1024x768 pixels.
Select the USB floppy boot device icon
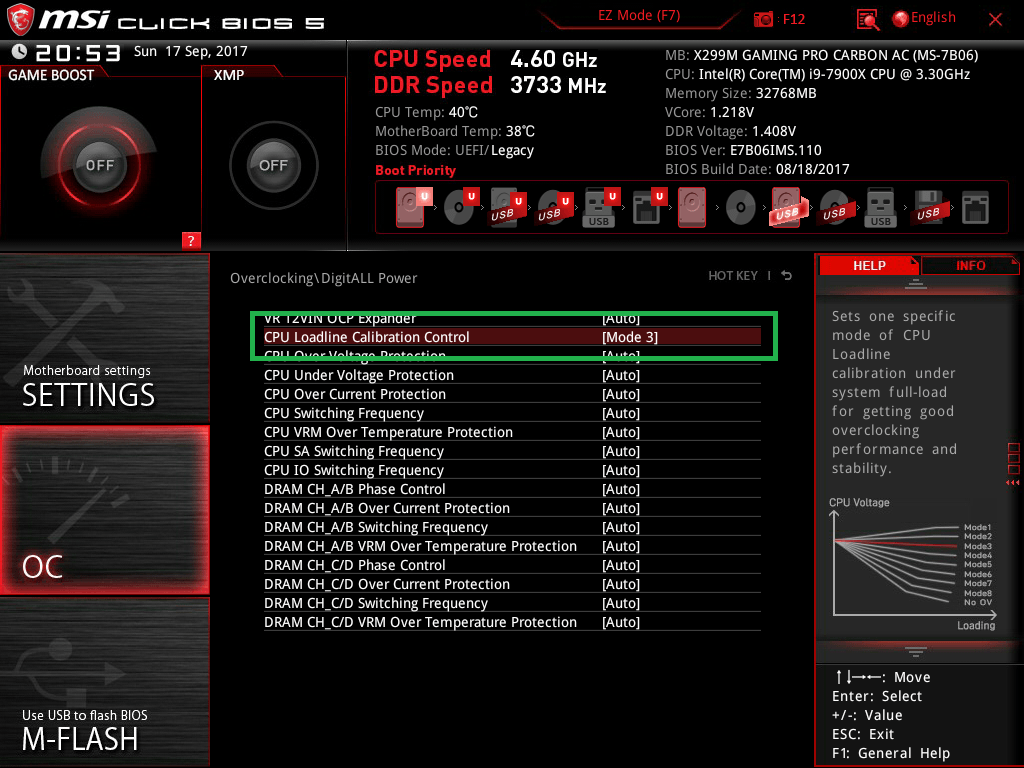point(928,207)
